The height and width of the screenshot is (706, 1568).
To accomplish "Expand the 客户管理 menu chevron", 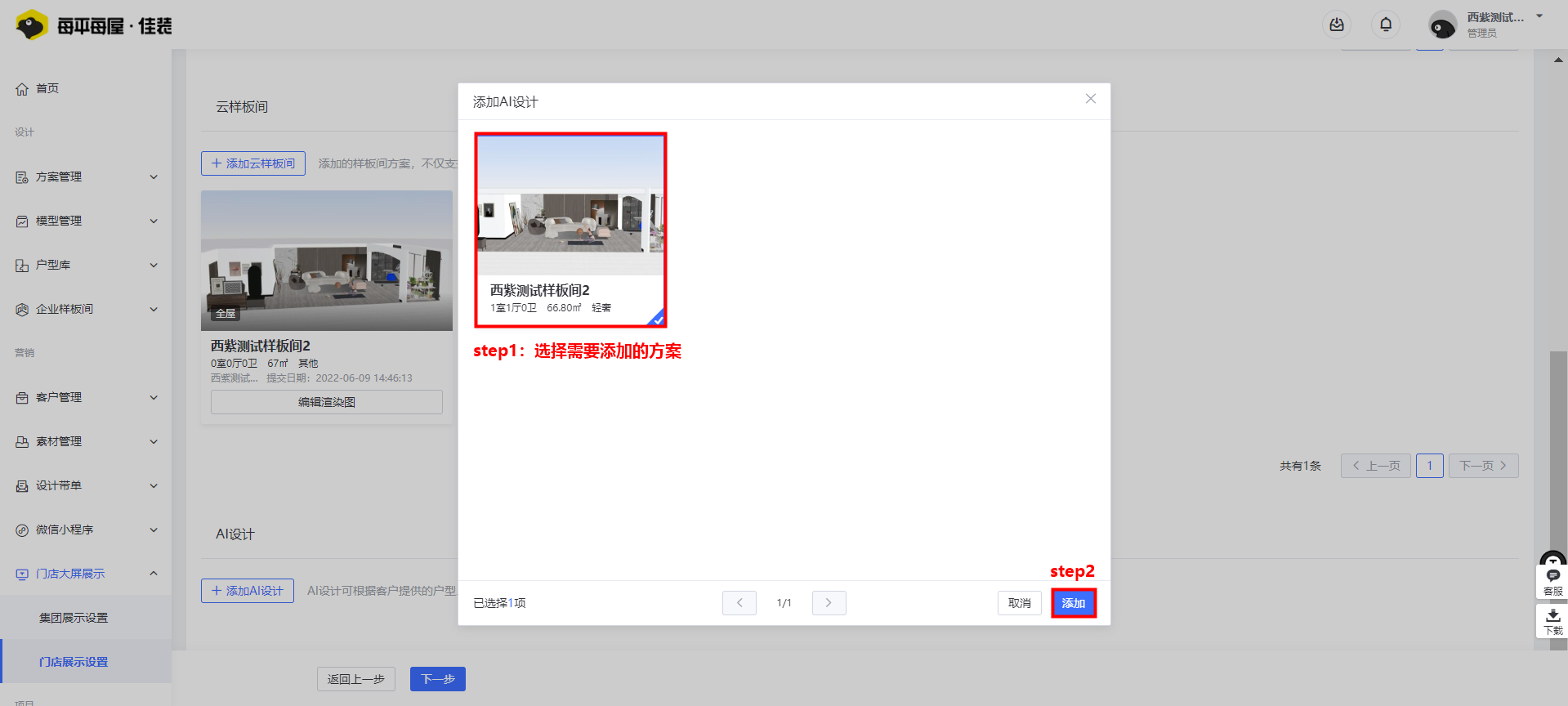I will (154, 397).
